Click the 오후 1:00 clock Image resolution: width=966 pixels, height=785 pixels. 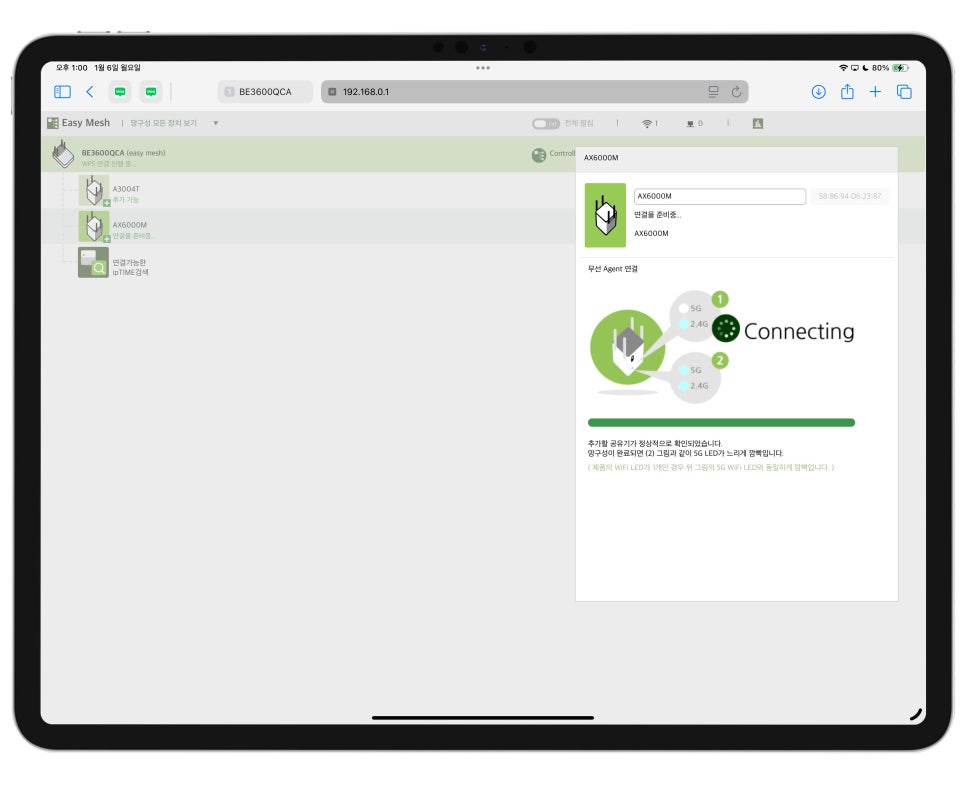point(71,68)
